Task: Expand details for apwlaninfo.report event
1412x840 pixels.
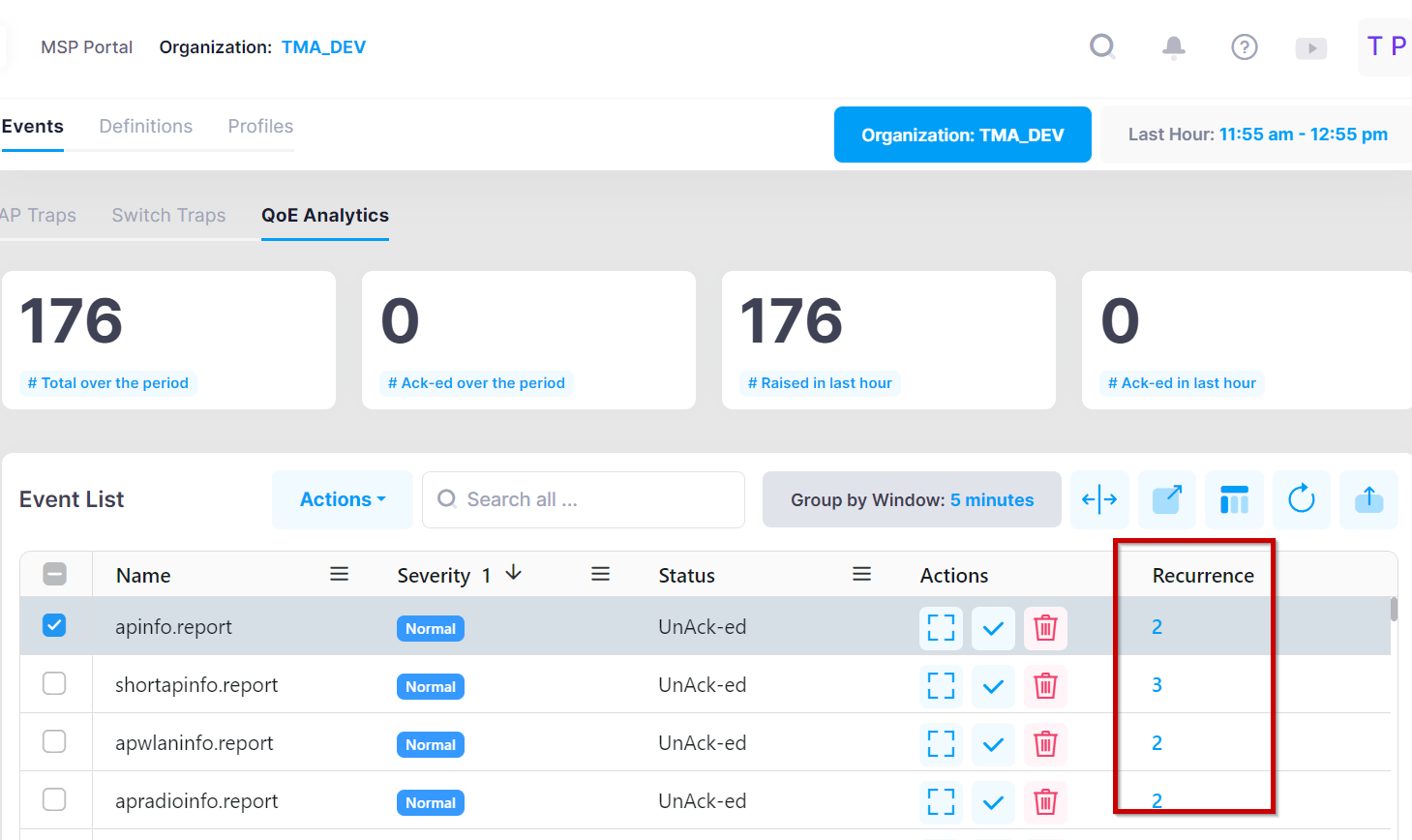Action: tap(941, 744)
